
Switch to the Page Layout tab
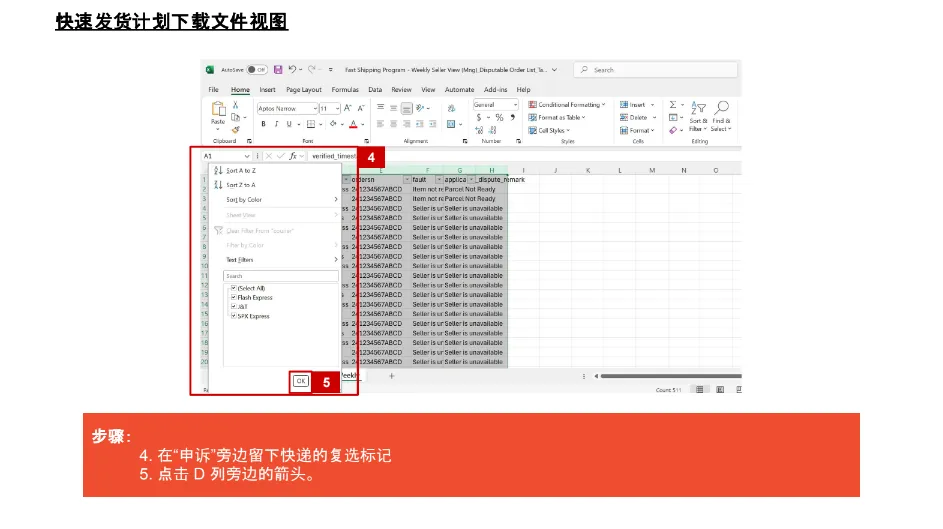click(x=304, y=90)
